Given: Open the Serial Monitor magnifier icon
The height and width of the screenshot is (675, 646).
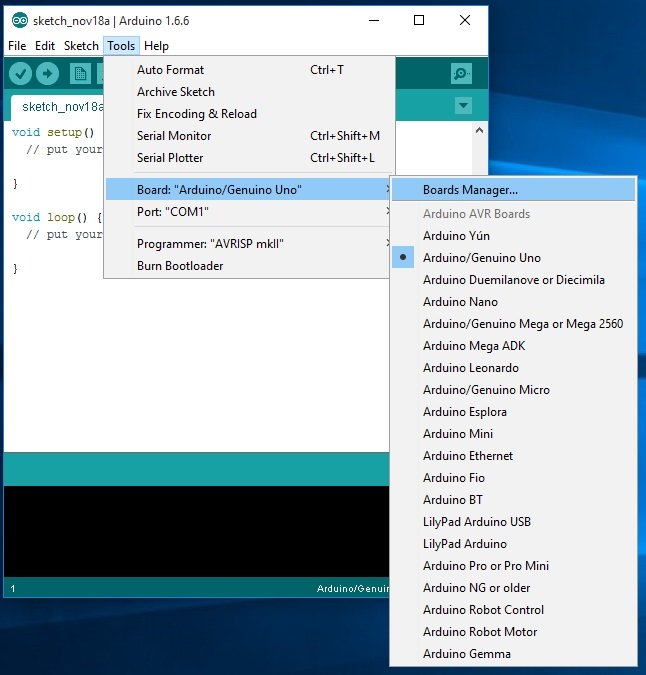Looking at the screenshot, I should 461,74.
